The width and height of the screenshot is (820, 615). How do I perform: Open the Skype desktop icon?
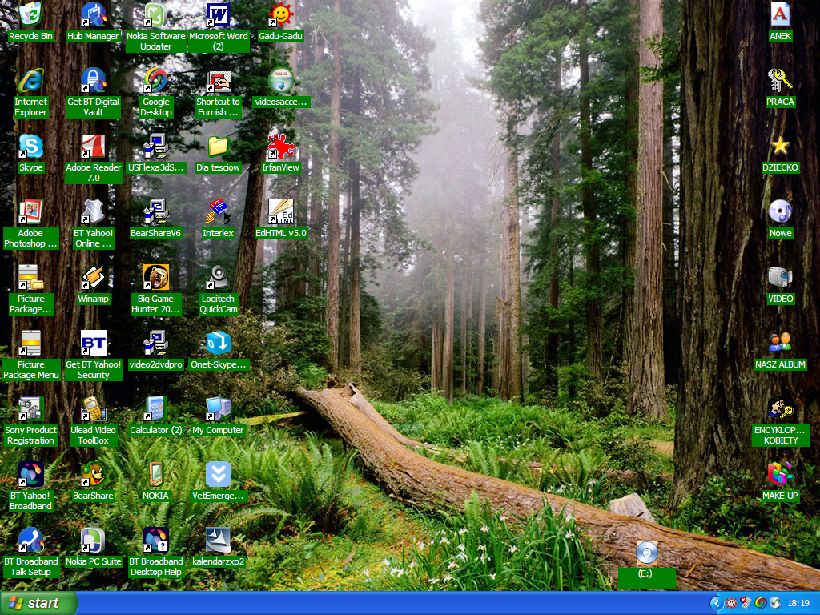30,147
